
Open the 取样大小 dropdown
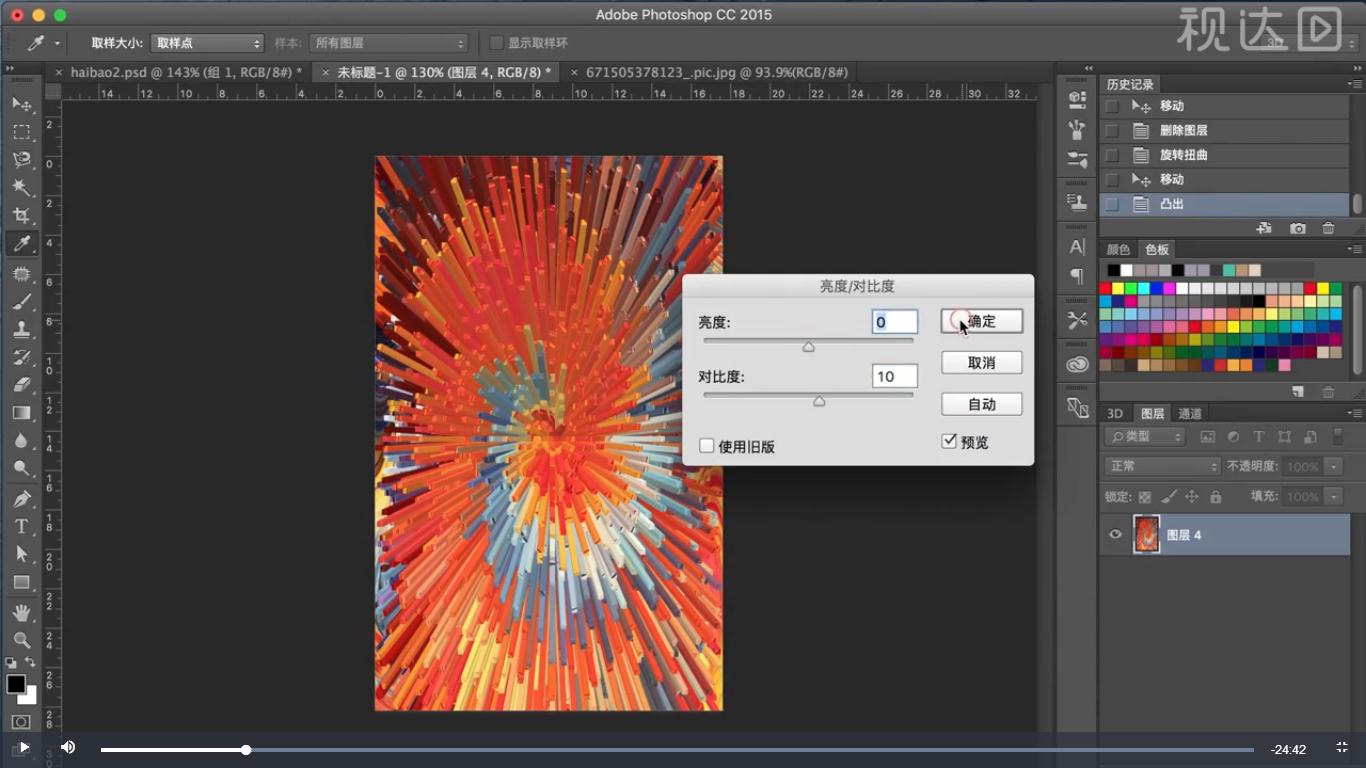pos(207,43)
